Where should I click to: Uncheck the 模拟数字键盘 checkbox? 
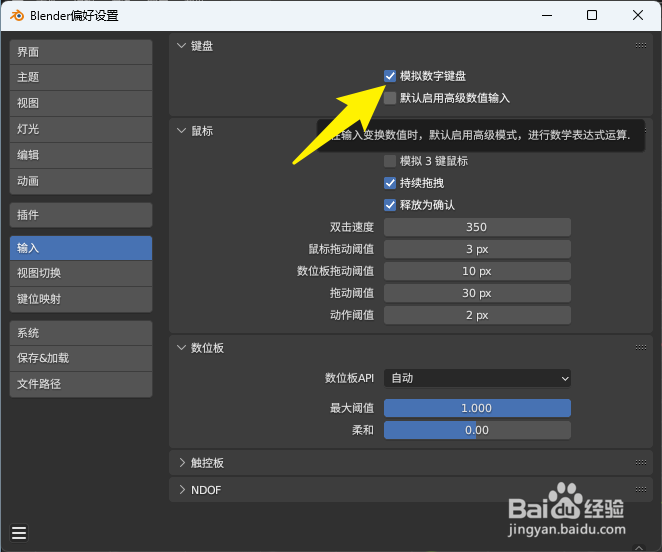(390, 76)
